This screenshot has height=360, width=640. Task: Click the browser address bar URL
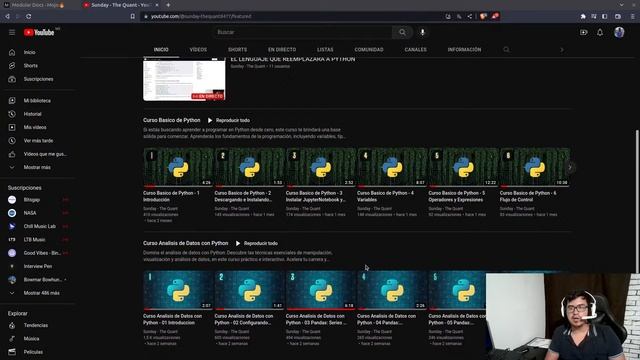point(201,16)
